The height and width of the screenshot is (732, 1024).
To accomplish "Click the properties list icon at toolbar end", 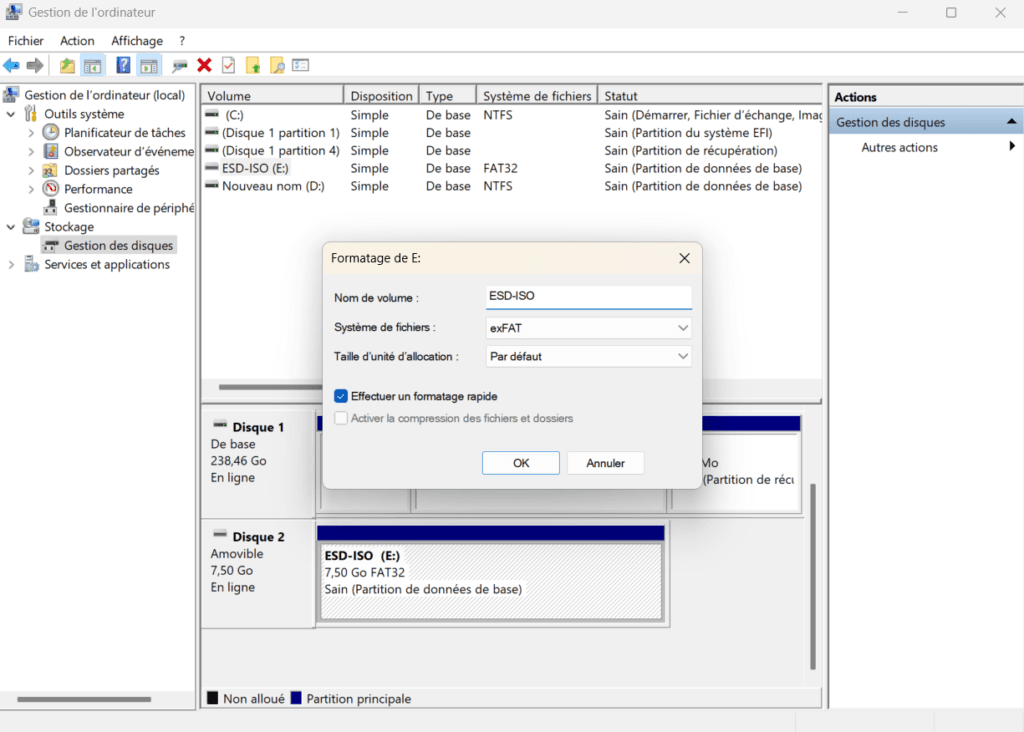I will [x=301, y=65].
